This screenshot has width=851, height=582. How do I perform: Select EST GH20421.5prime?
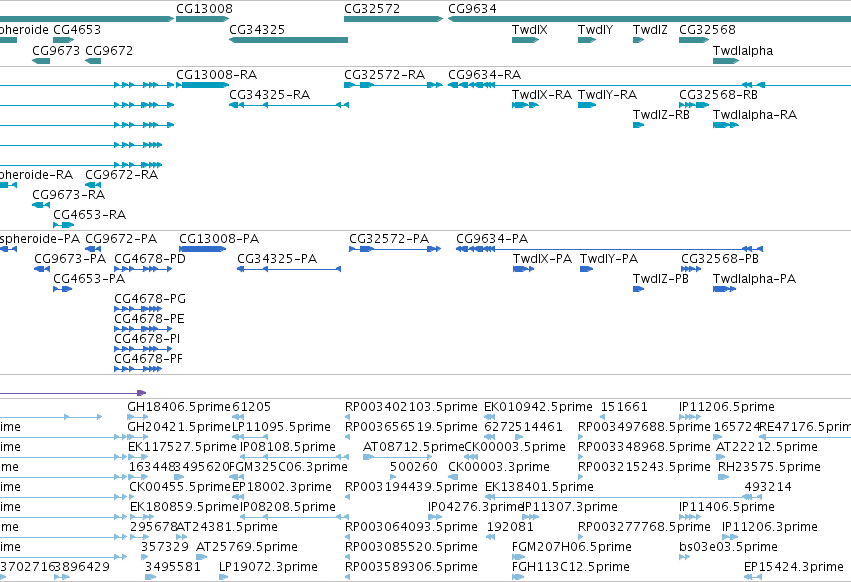pyautogui.click(x=138, y=437)
